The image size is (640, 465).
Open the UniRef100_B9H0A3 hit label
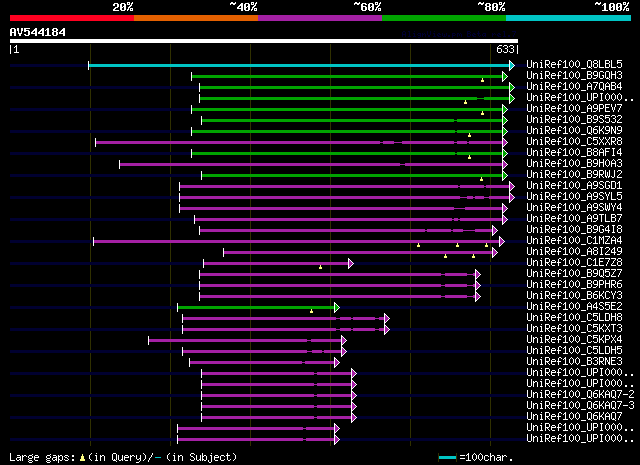click(x=574, y=164)
